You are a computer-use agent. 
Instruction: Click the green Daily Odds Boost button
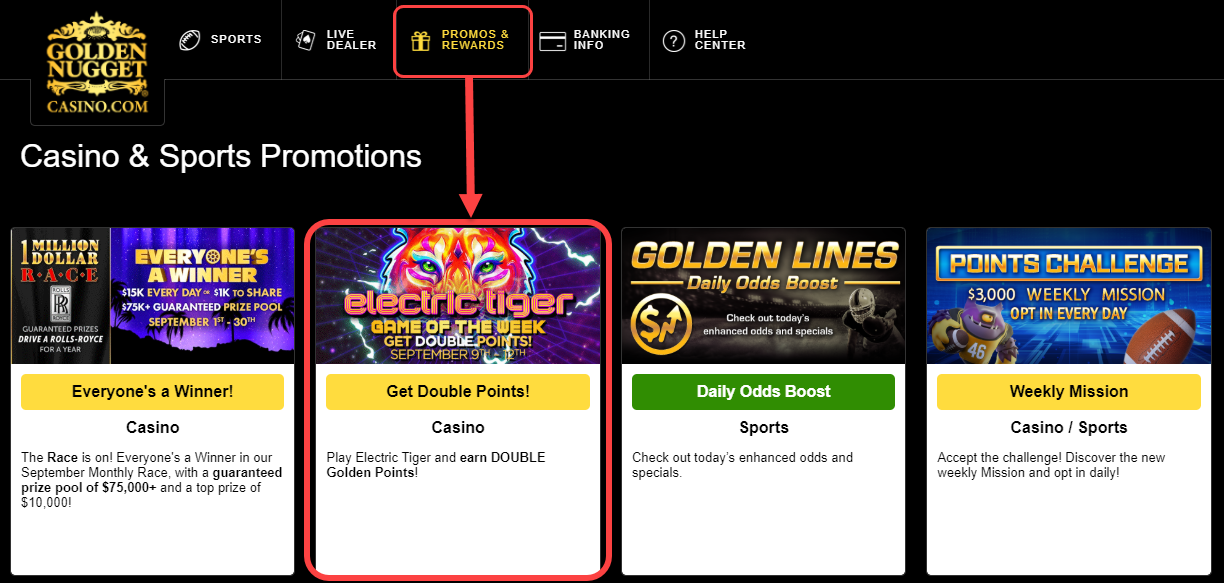click(x=763, y=392)
